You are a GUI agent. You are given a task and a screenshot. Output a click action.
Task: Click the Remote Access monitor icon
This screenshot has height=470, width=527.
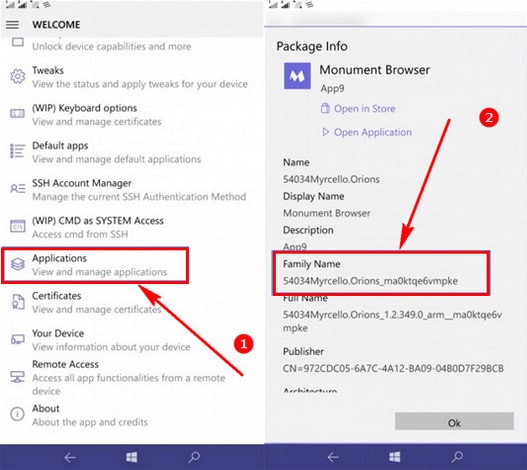pos(17,377)
